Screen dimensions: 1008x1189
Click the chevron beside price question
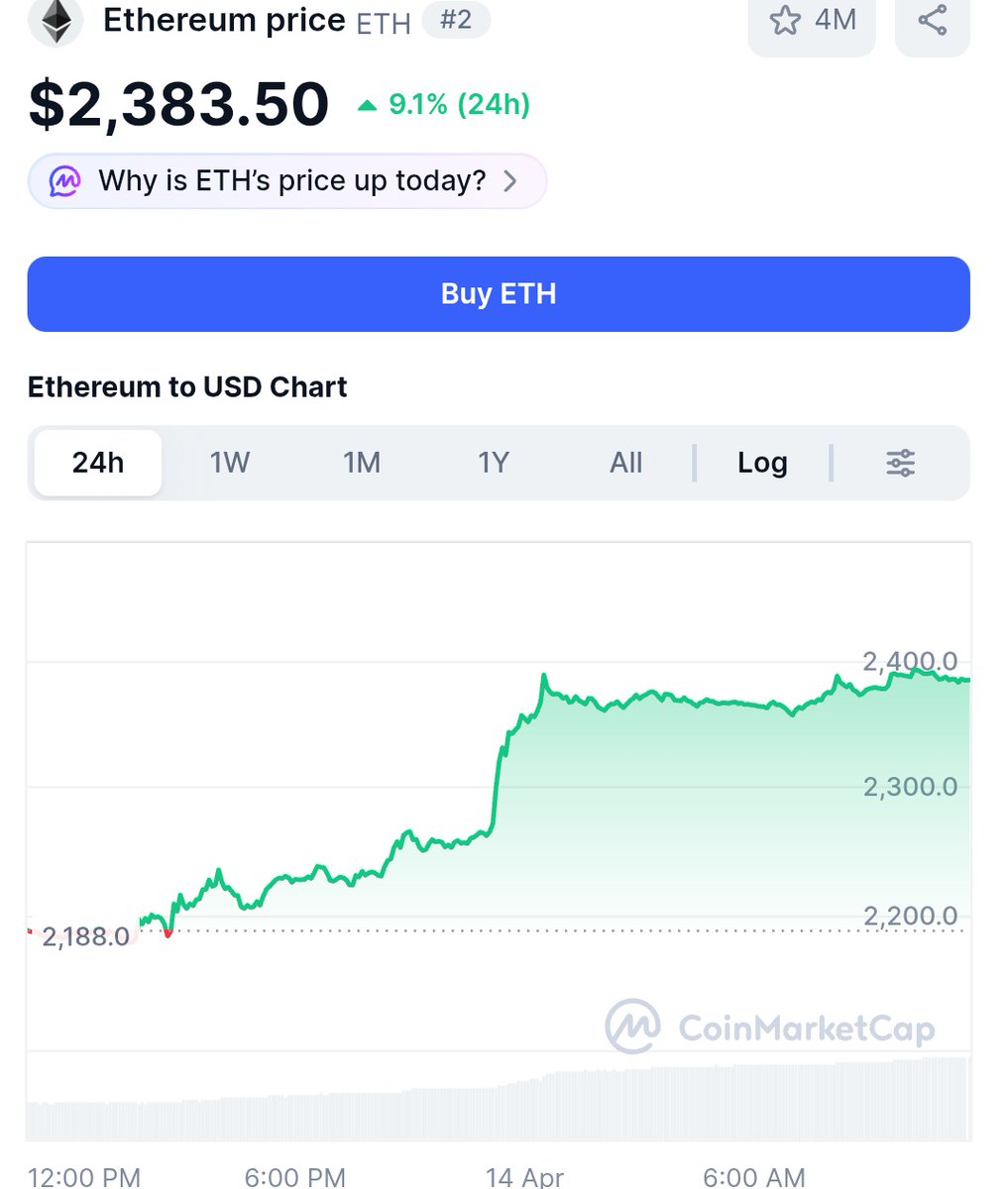coord(510,181)
